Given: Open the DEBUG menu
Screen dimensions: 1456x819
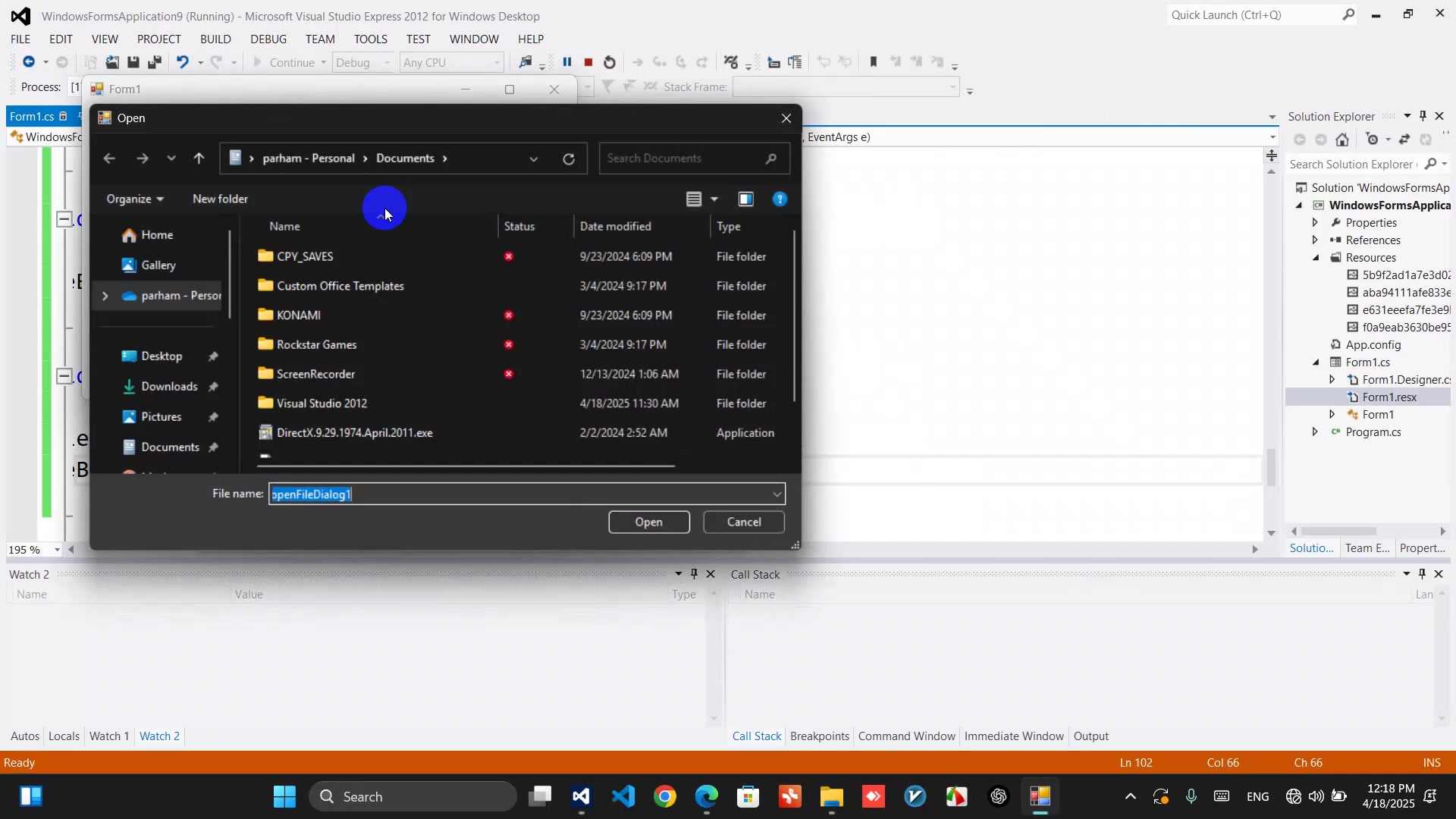Looking at the screenshot, I should (x=268, y=39).
